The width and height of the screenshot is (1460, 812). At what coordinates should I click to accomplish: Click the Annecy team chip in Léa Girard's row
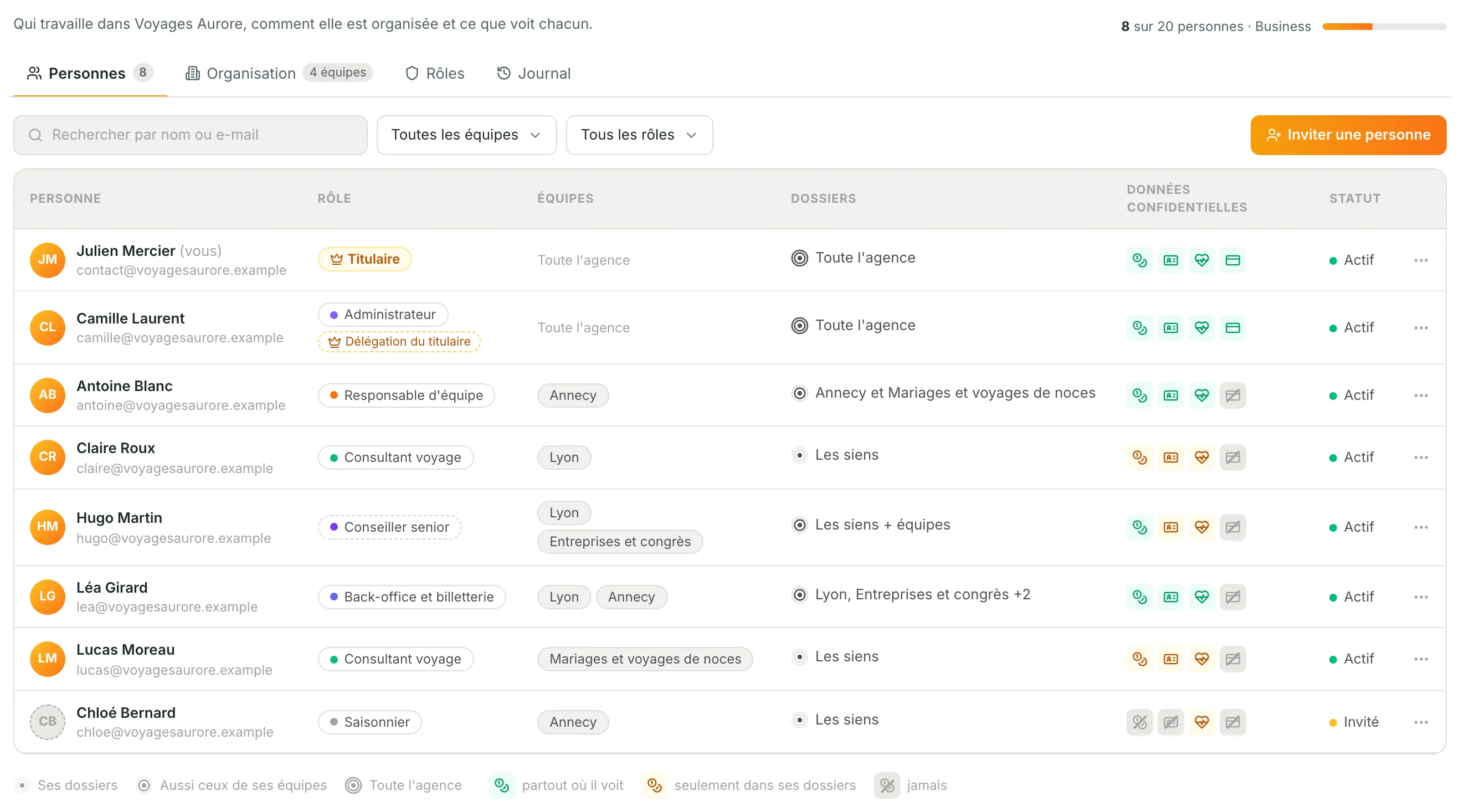pyautogui.click(x=631, y=597)
